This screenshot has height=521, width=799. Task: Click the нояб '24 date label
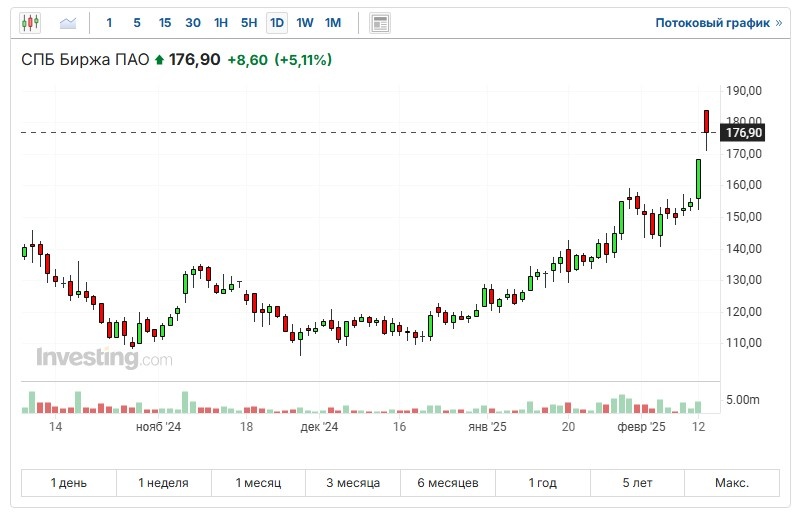click(x=158, y=427)
